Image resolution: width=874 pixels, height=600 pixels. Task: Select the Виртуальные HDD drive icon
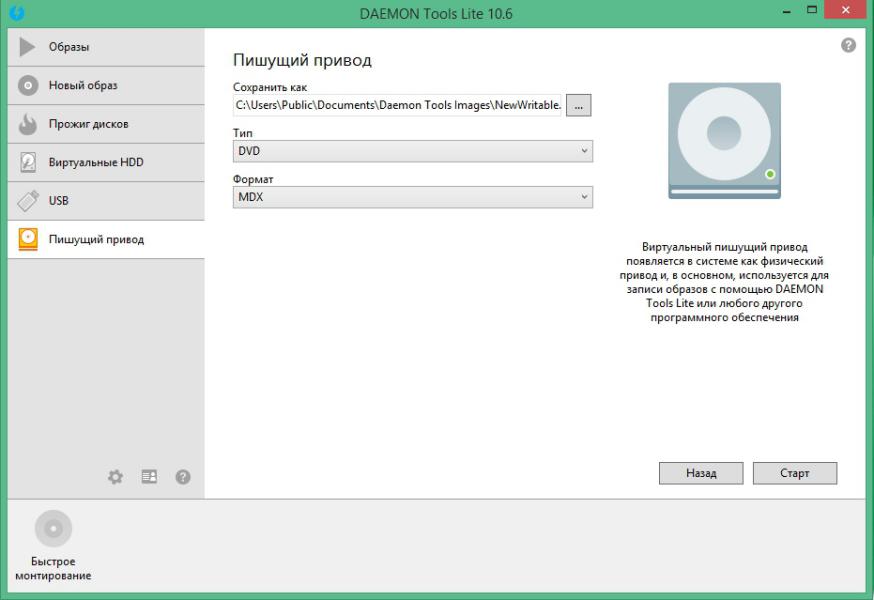click(x=28, y=162)
